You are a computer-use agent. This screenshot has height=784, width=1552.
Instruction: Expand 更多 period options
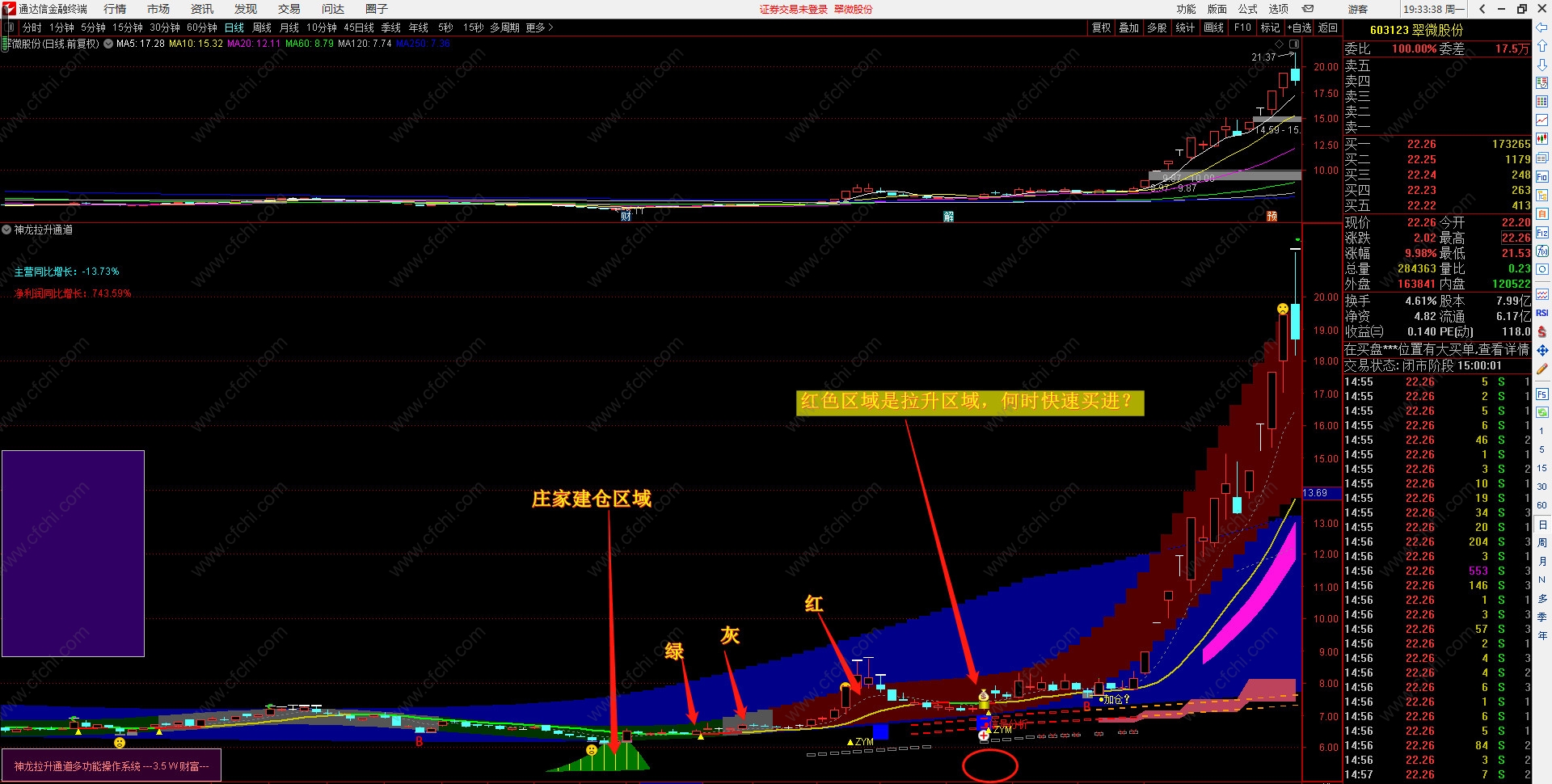click(539, 27)
